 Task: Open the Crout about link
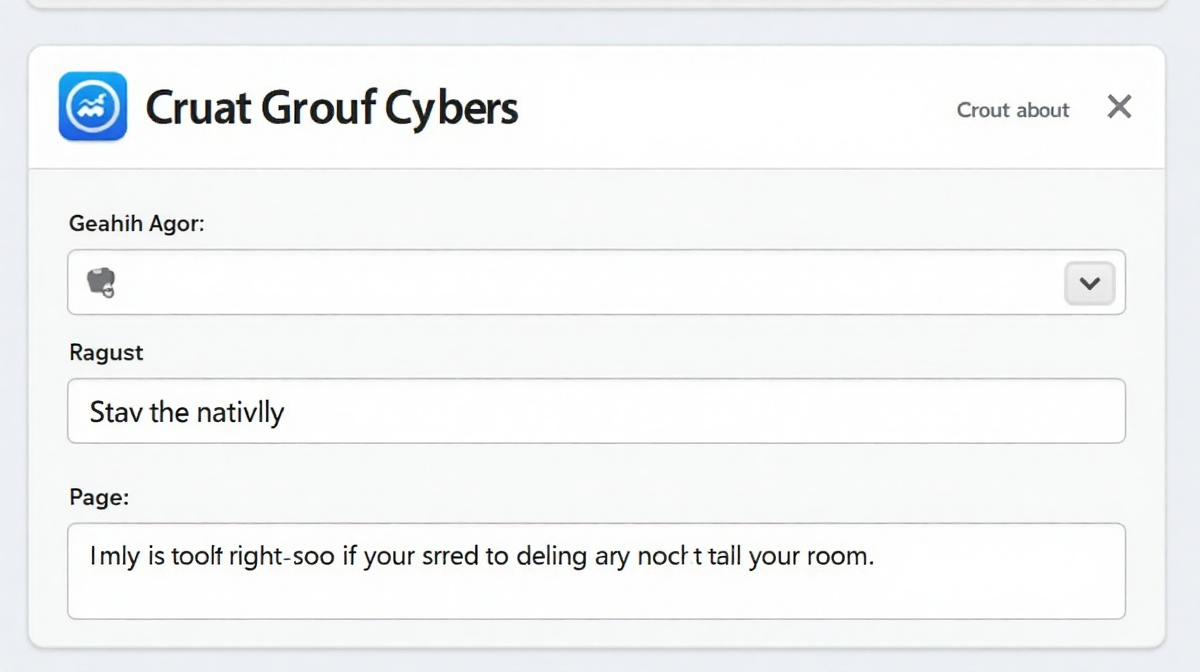pos(1012,110)
